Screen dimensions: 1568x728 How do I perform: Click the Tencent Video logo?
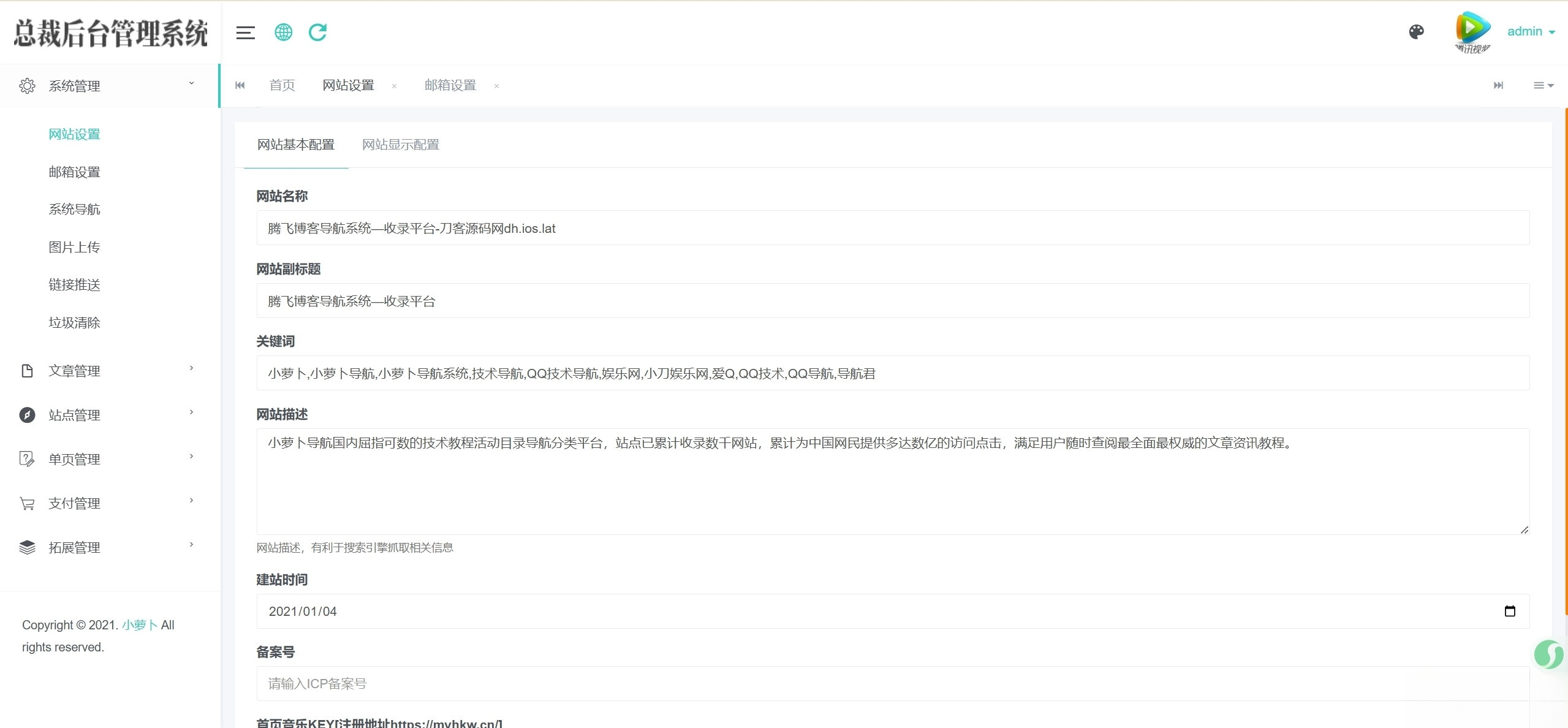(x=1472, y=31)
